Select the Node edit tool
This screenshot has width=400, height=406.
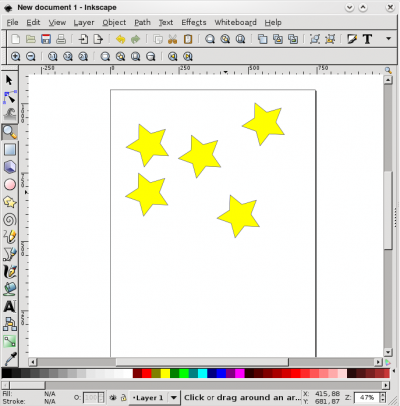coord(9,97)
